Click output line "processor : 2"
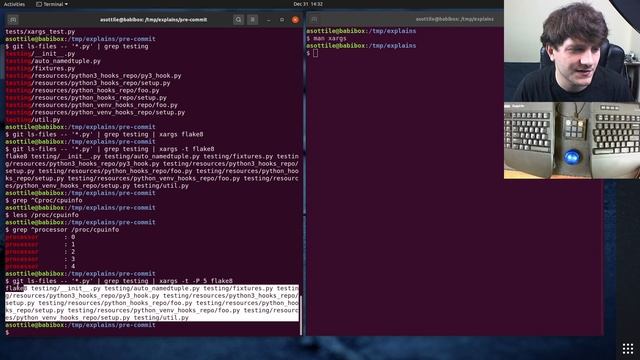The height and width of the screenshot is (360, 640). [x=40, y=252]
